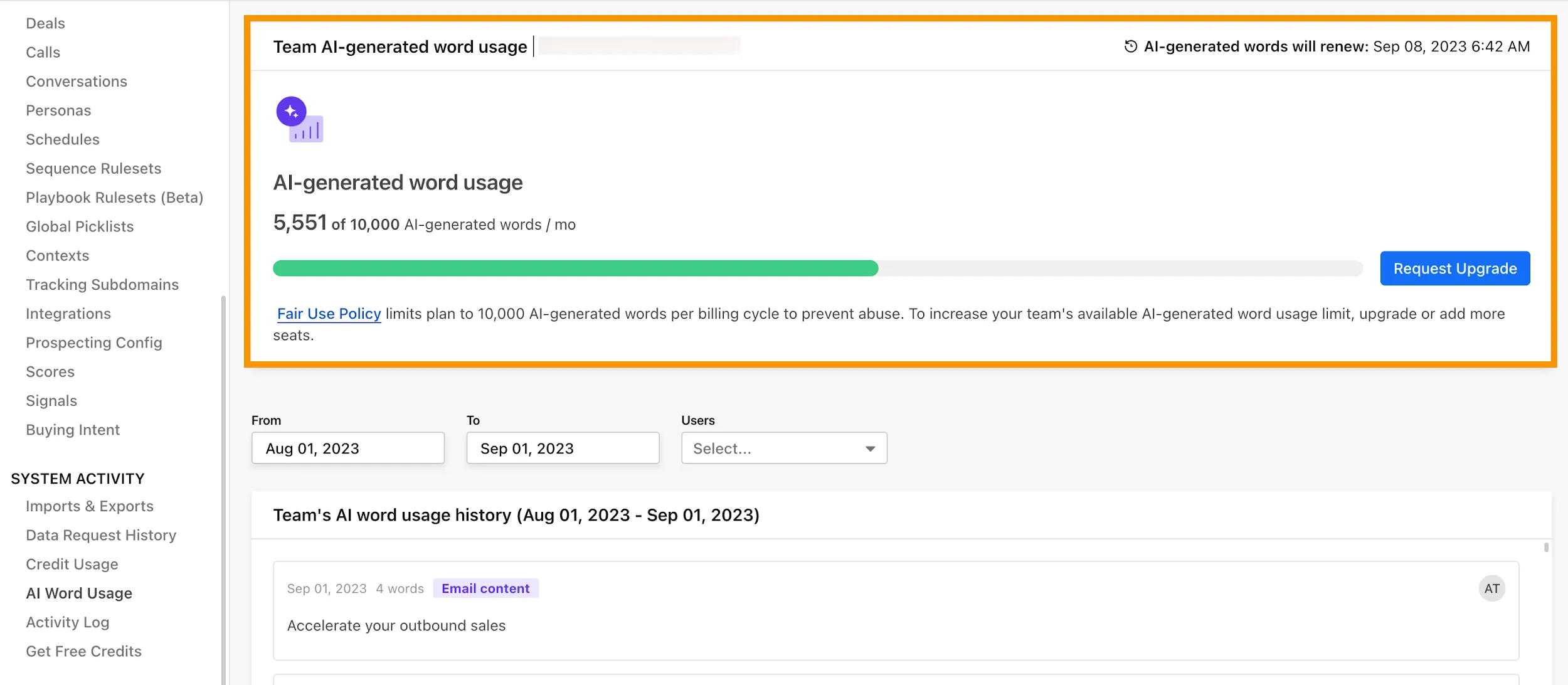Click the green word usage progress bar
The height and width of the screenshot is (685, 1568).
point(575,268)
